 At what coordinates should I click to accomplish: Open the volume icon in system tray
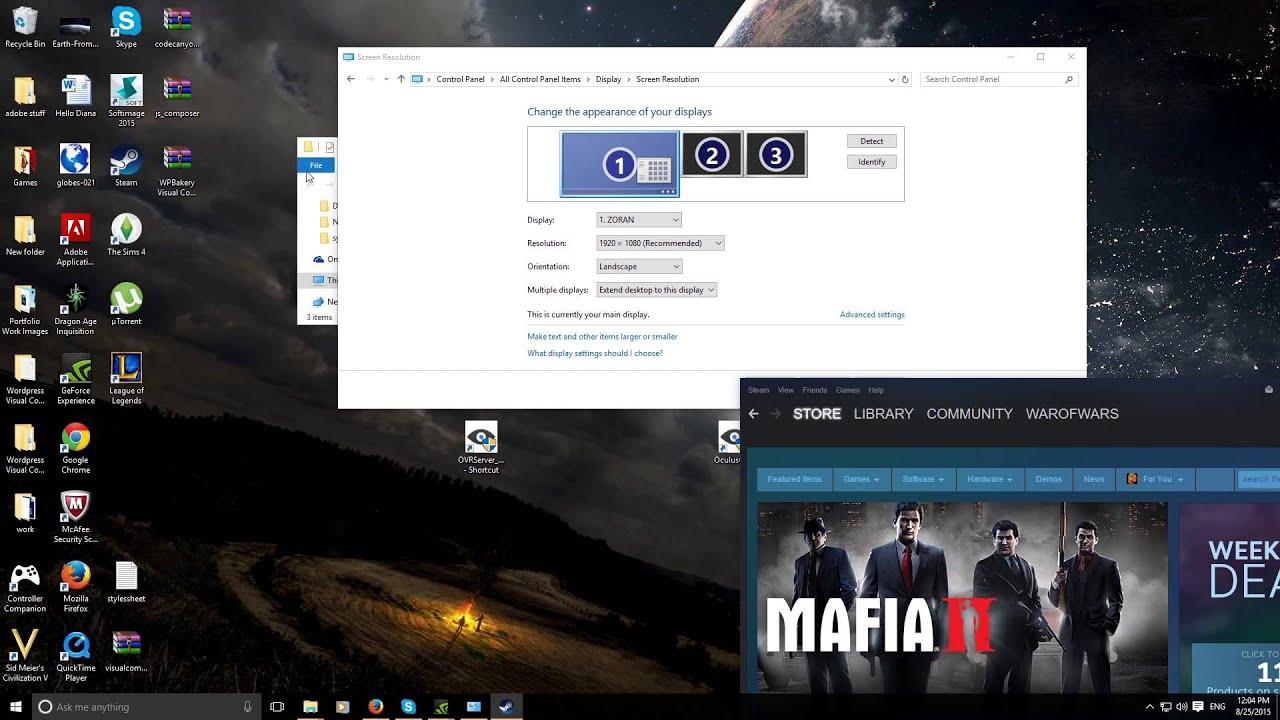click(x=1182, y=706)
